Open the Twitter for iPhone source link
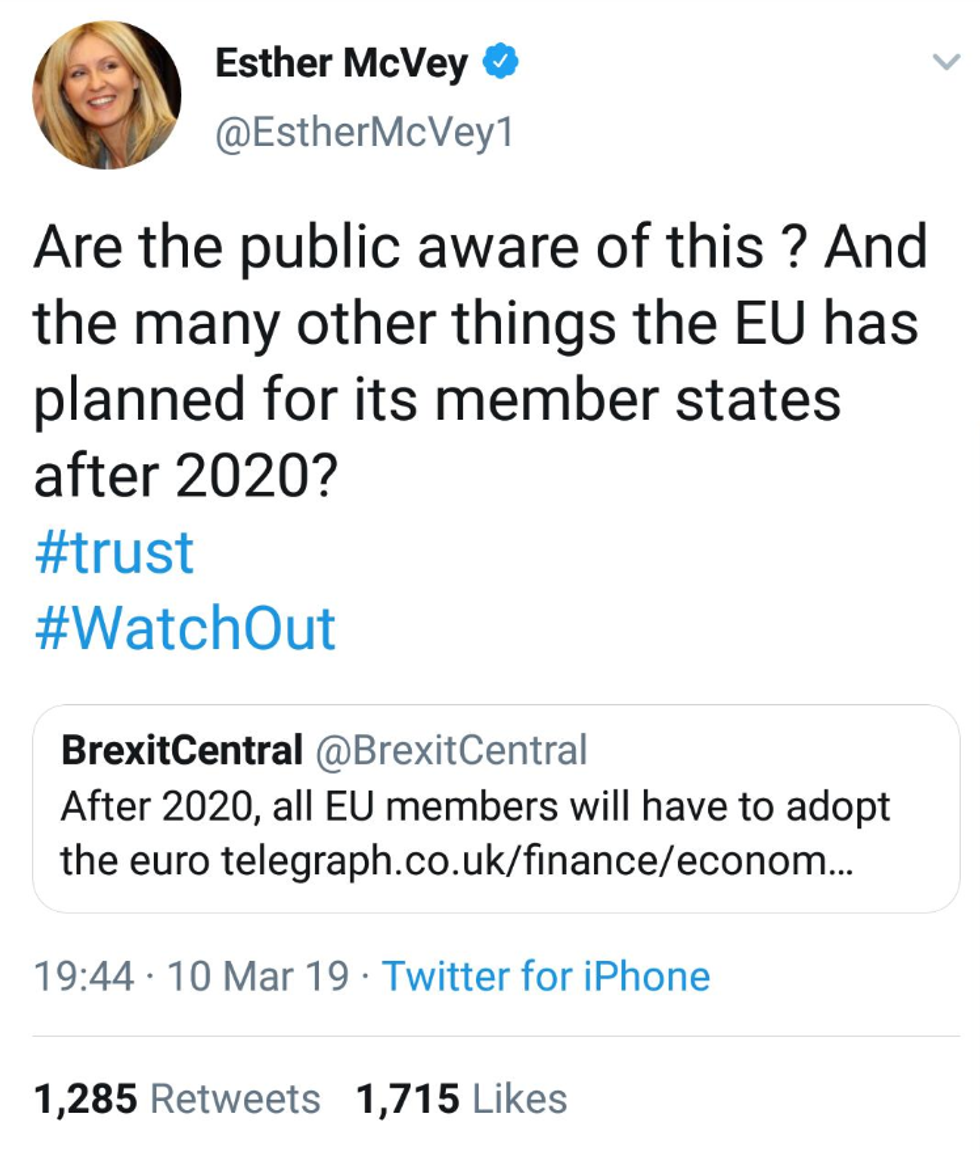 [x=546, y=976]
